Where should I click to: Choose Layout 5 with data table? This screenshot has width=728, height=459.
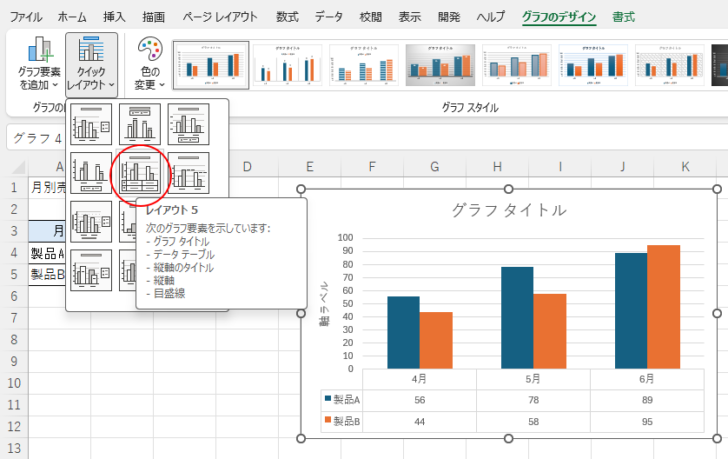click(x=140, y=173)
